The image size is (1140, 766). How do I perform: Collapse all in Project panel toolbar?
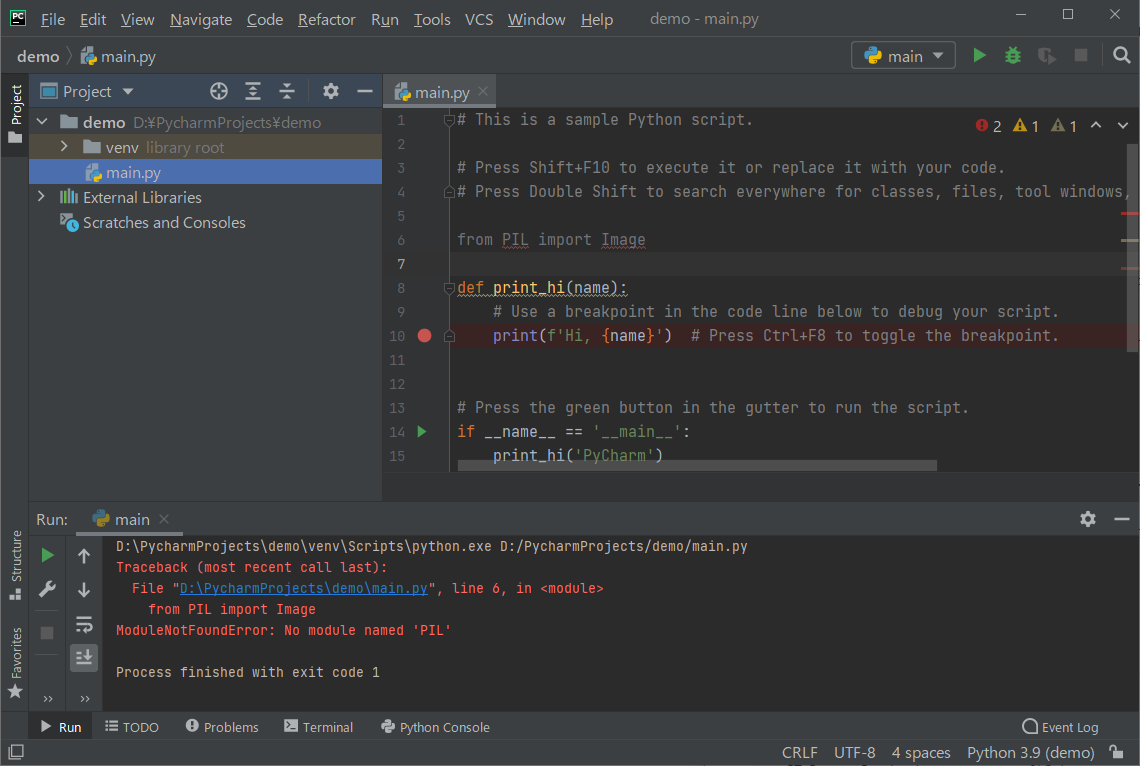[x=287, y=92]
